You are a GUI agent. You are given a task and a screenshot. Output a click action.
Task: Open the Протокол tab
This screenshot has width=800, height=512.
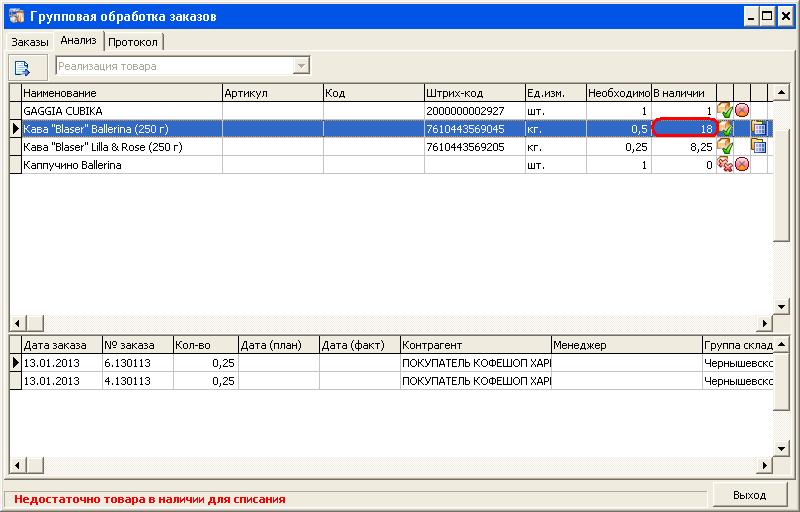(134, 42)
